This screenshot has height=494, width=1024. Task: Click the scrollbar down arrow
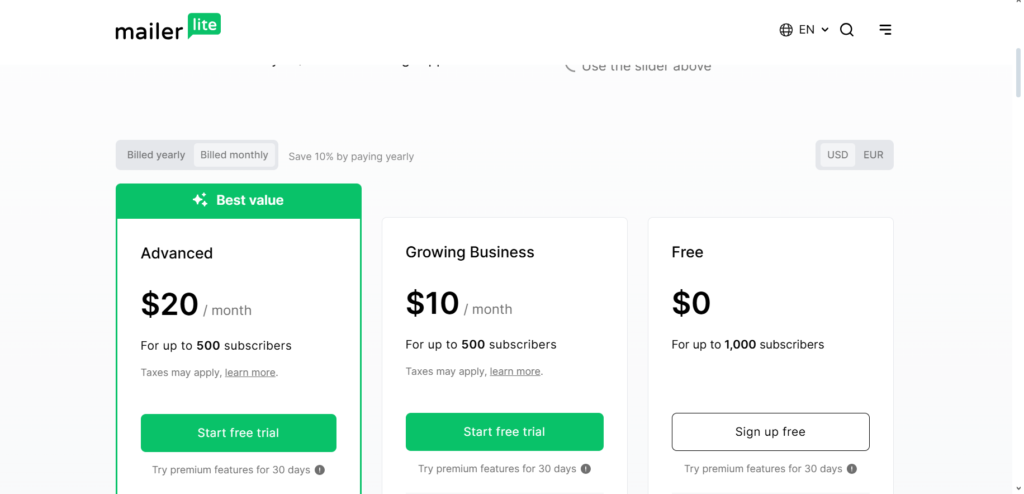pyautogui.click(x=1018, y=489)
